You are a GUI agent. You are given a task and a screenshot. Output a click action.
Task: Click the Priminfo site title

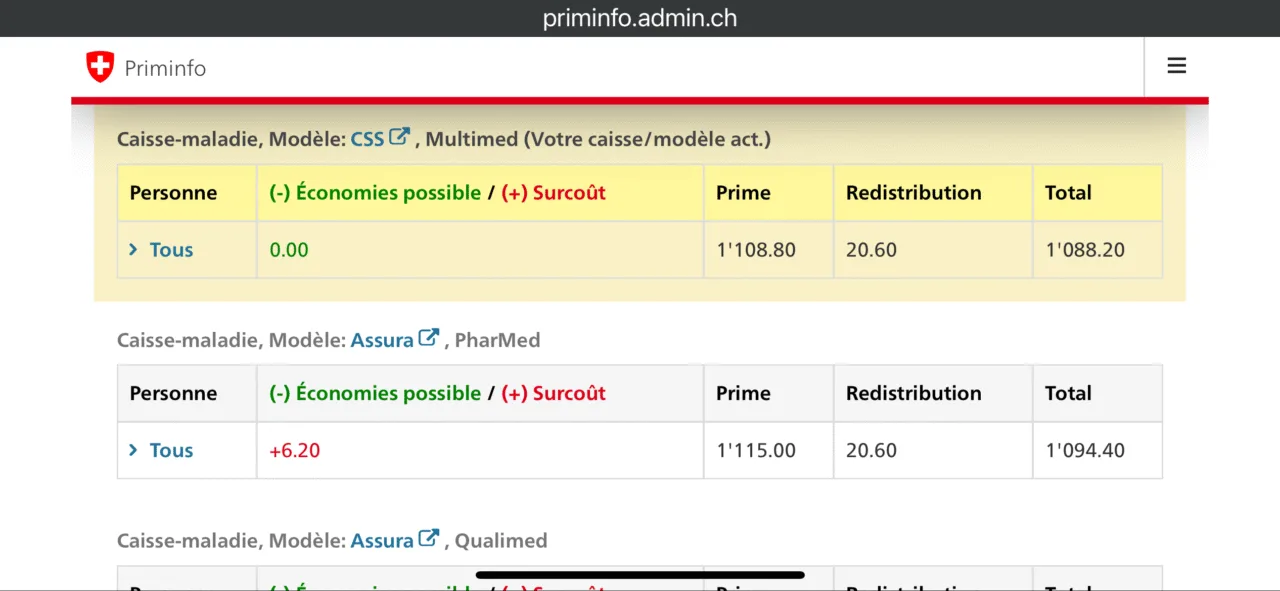point(165,68)
